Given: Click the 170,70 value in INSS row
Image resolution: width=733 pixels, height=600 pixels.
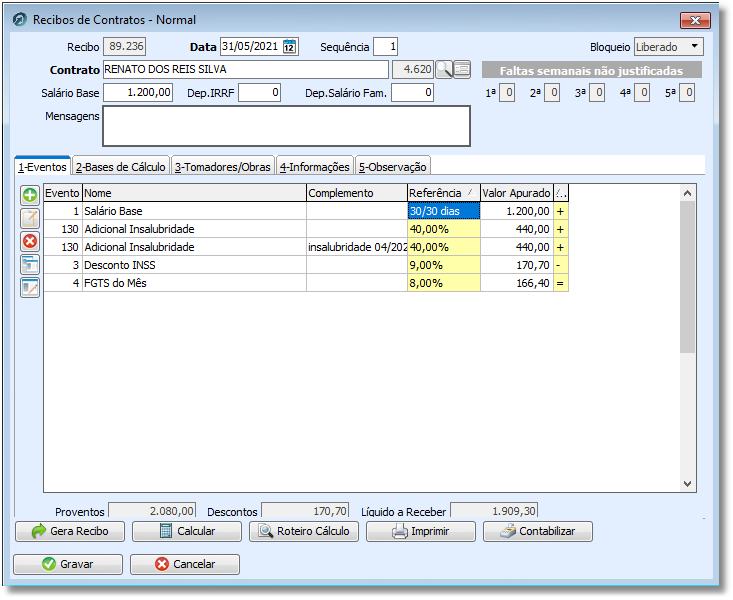Looking at the screenshot, I should tap(517, 266).
